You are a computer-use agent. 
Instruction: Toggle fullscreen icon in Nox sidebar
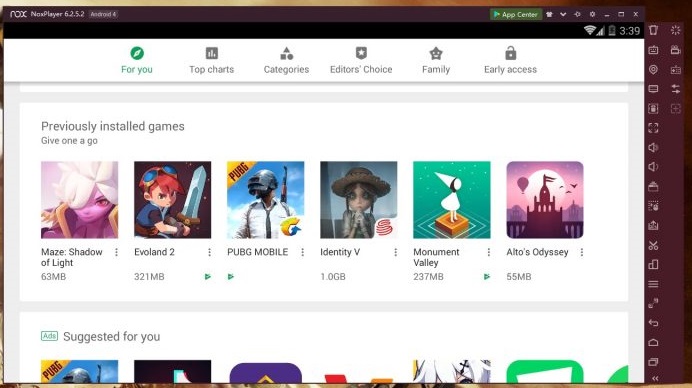[x=654, y=128]
